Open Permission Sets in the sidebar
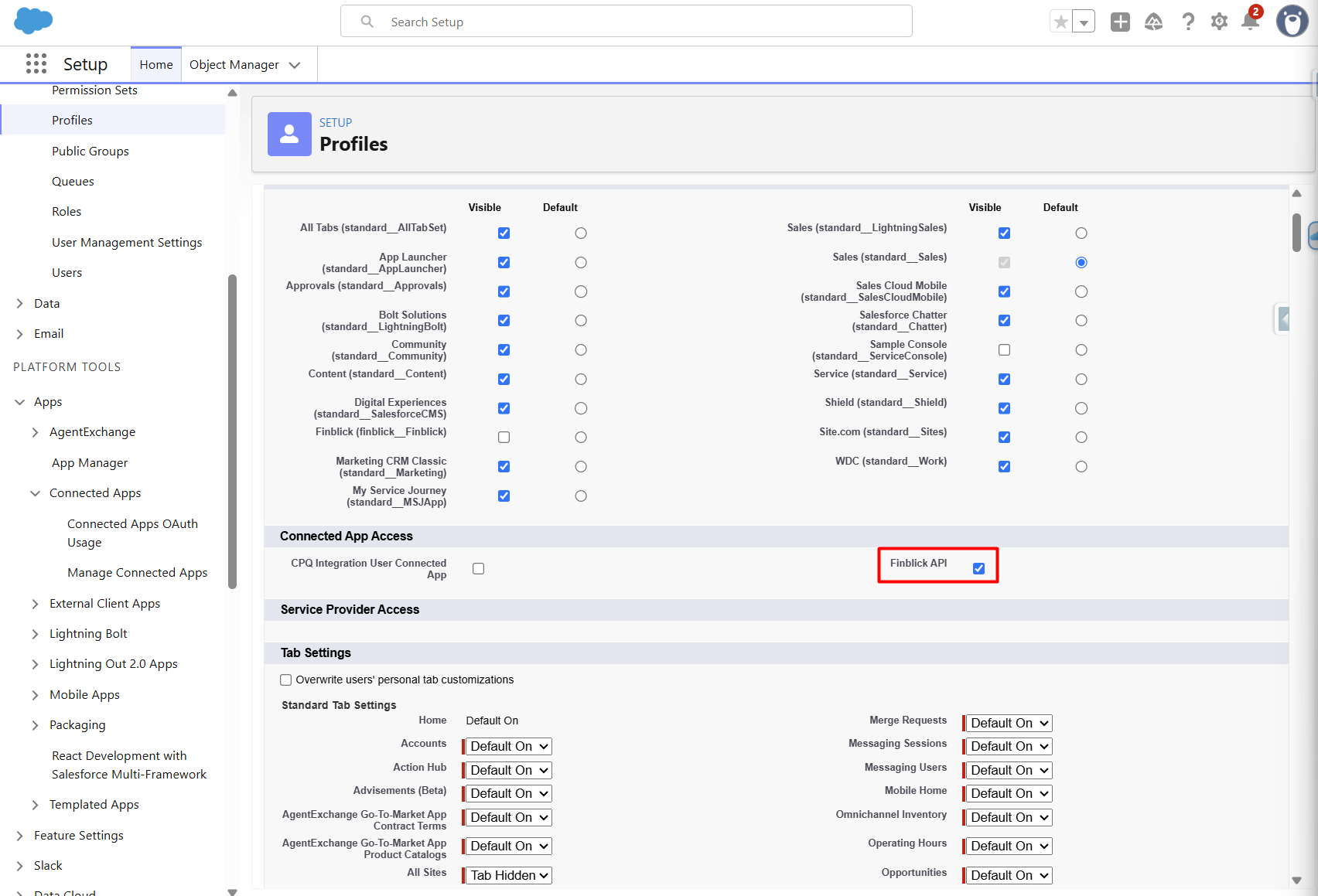This screenshot has height=896, width=1318. pyautogui.click(x=94, y=90)
